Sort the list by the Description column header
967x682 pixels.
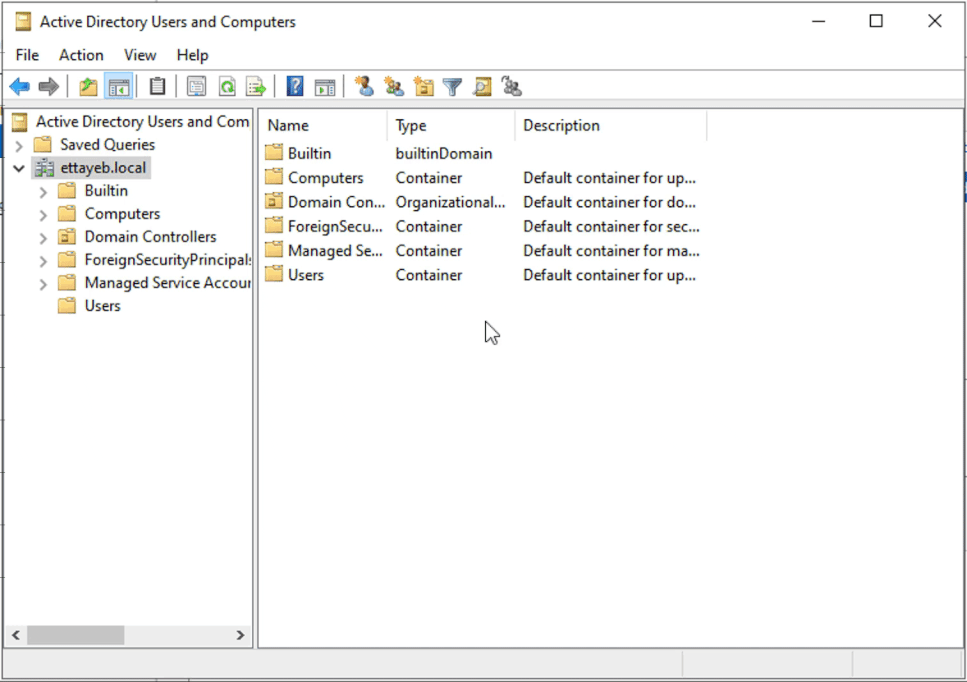click(611, 125)
